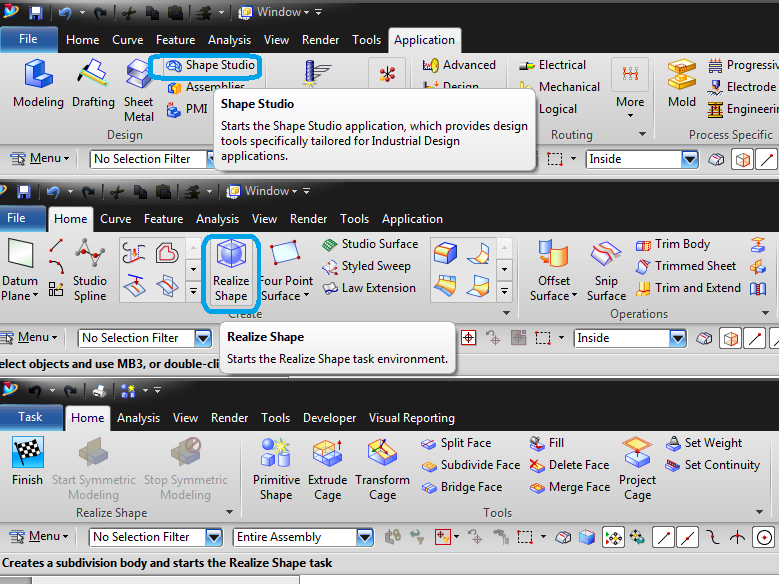Start the Sheet Metal application

pos(139,90)
